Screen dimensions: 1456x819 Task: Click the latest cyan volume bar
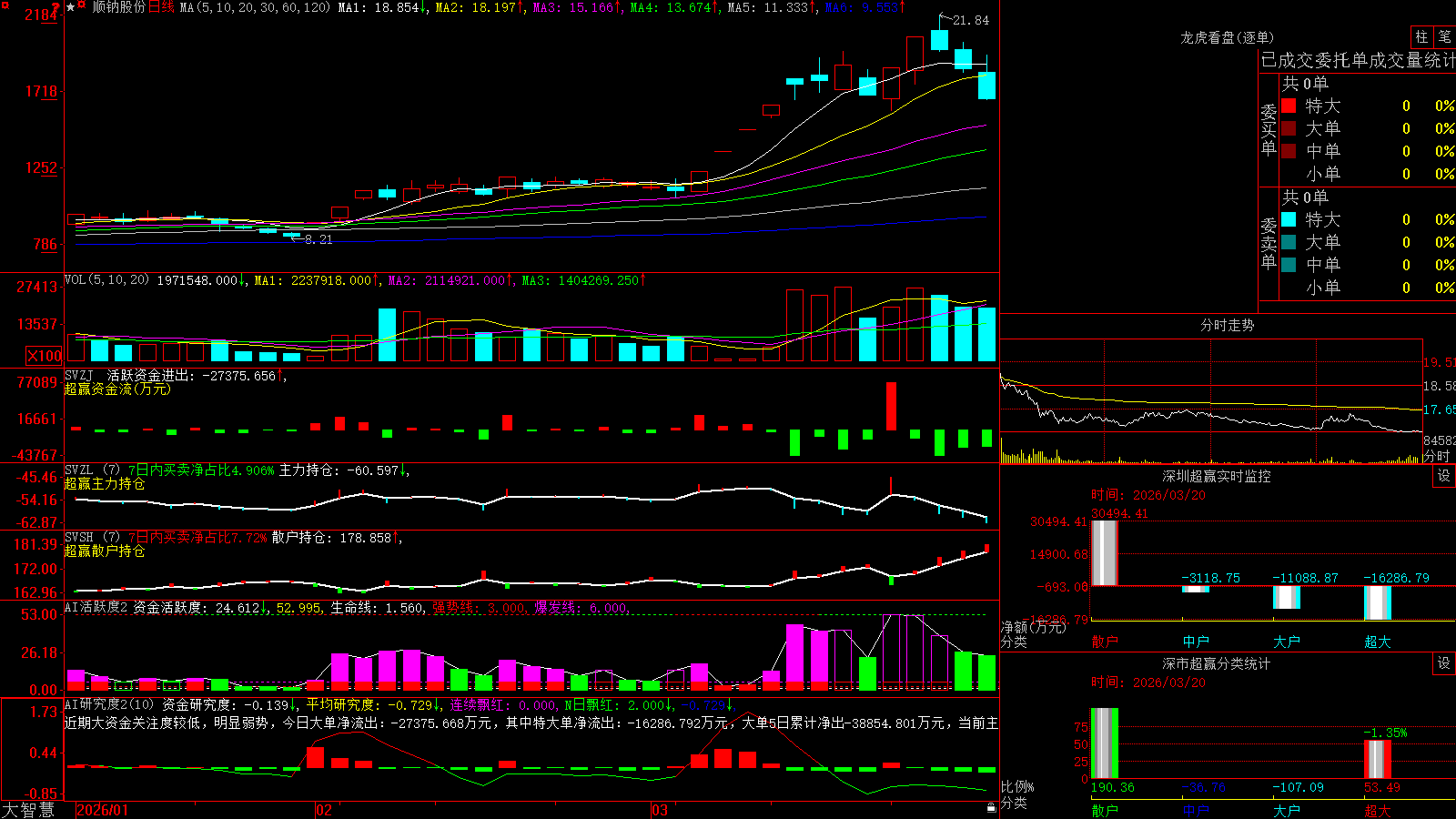(986, 335)
